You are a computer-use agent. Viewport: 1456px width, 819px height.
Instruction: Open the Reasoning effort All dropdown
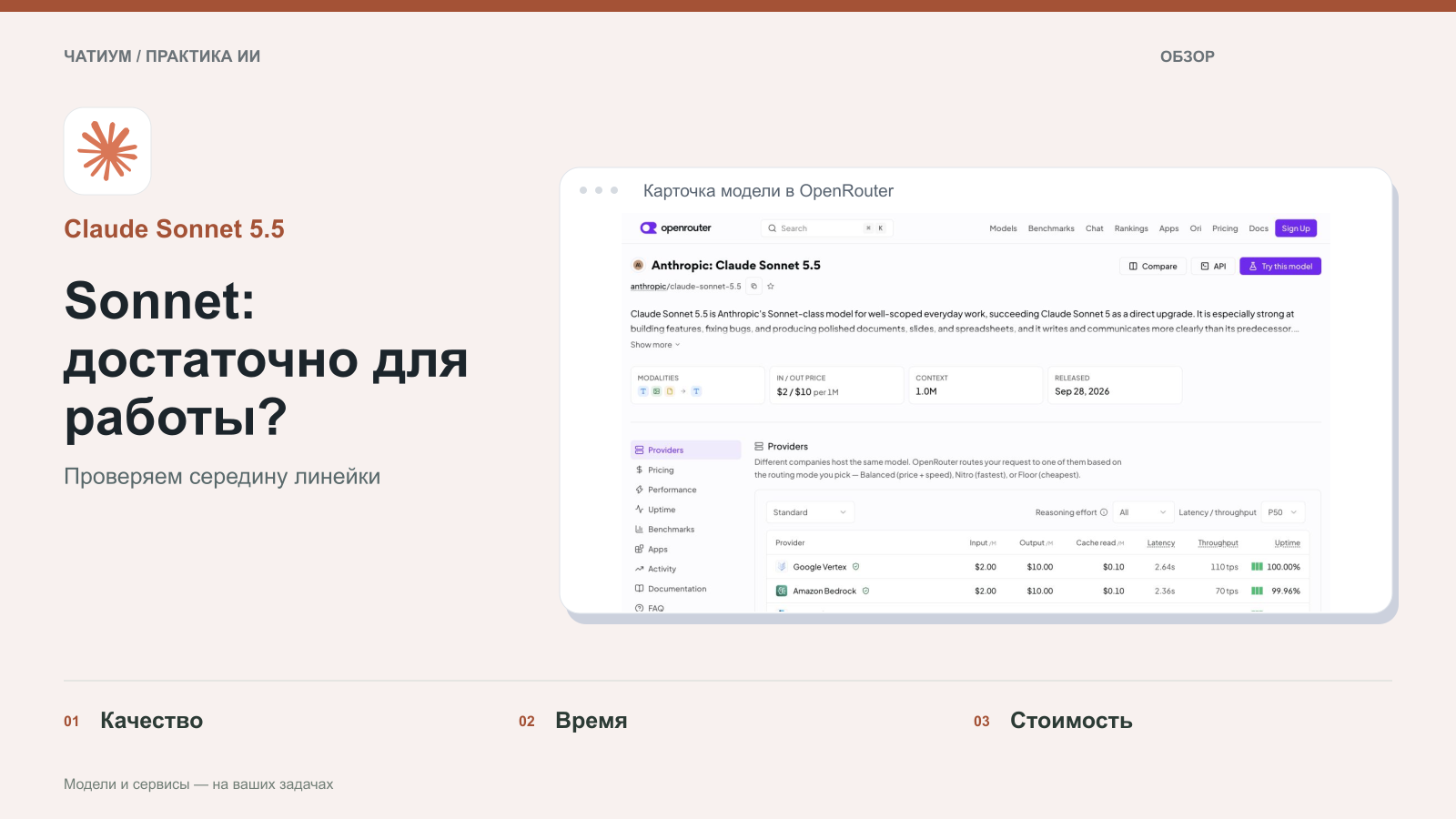[1144, 512]
